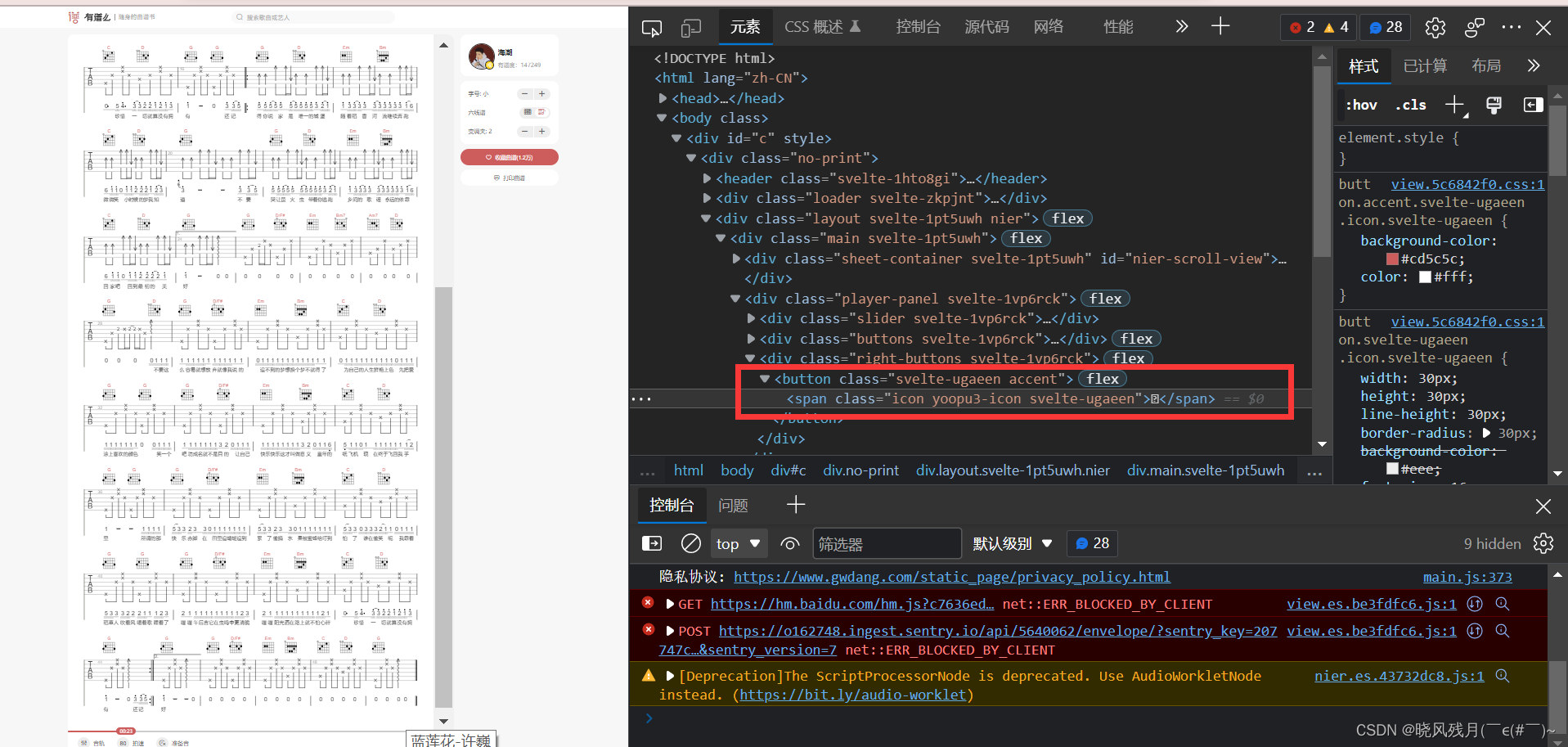This screenshot has width=1568, height=747.
Task: Click the 00:23 playback progress marker
Action: (126, 731)
